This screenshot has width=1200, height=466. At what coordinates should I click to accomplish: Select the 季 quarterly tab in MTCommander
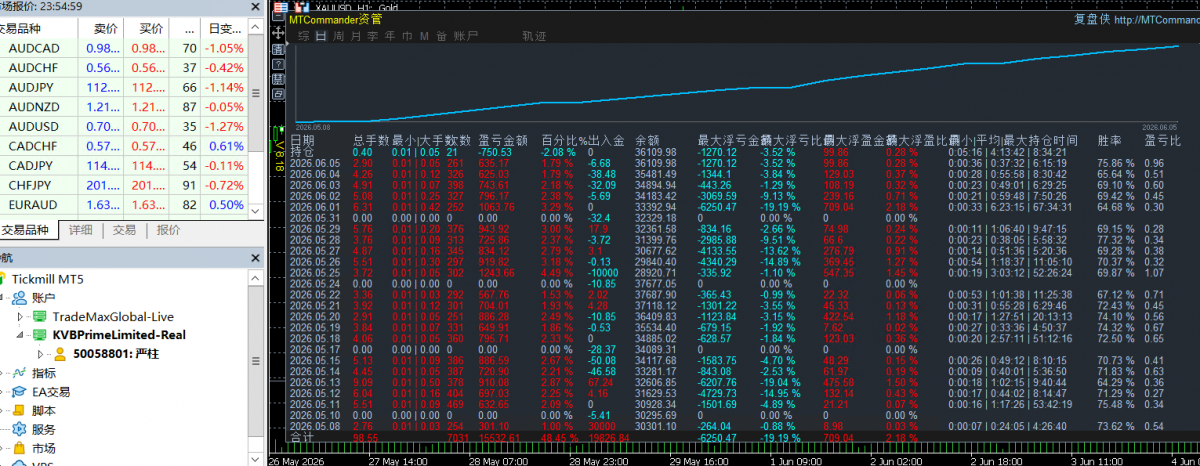click(x=373, y=36)
